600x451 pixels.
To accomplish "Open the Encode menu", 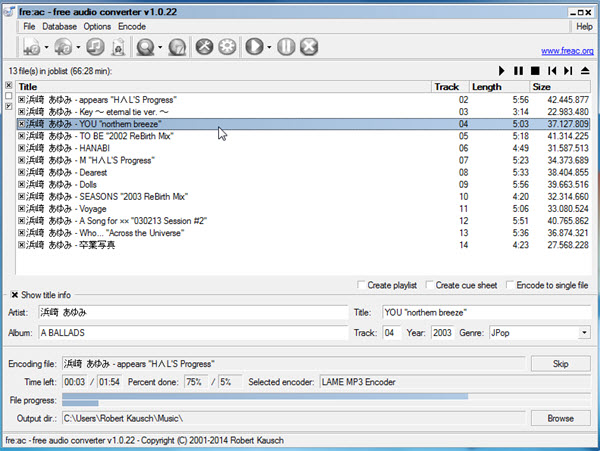I will click(x=131, y=26).
